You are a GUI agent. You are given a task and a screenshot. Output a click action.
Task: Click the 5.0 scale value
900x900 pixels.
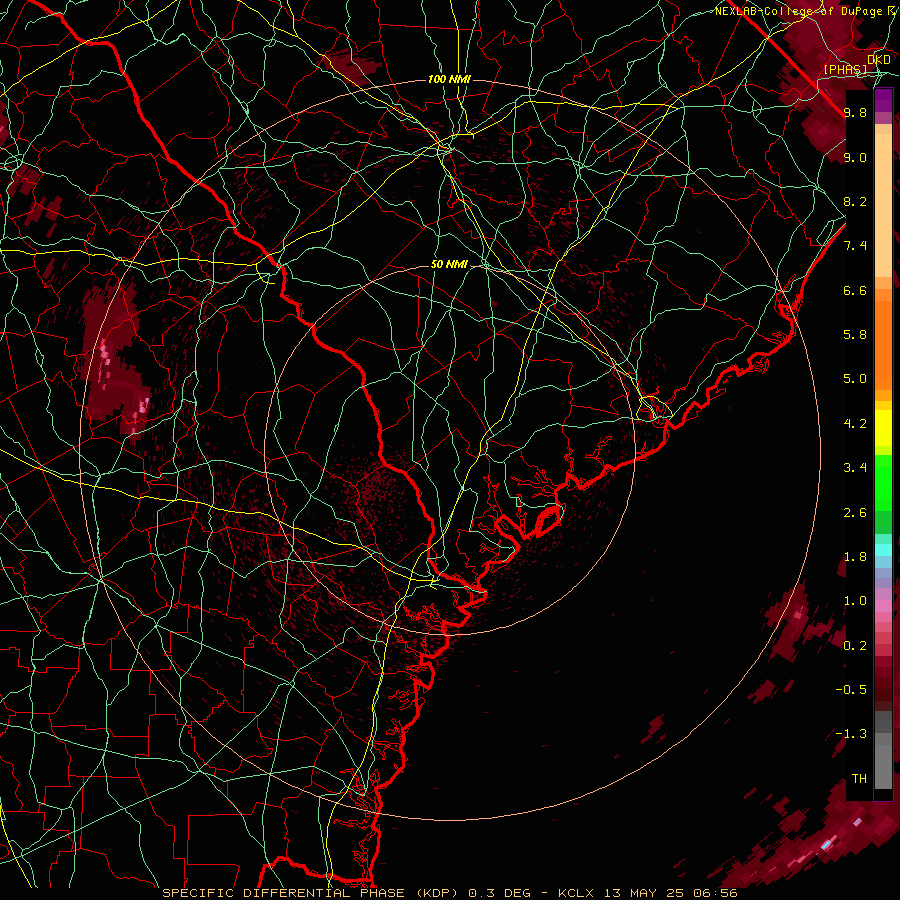(855, 379)
